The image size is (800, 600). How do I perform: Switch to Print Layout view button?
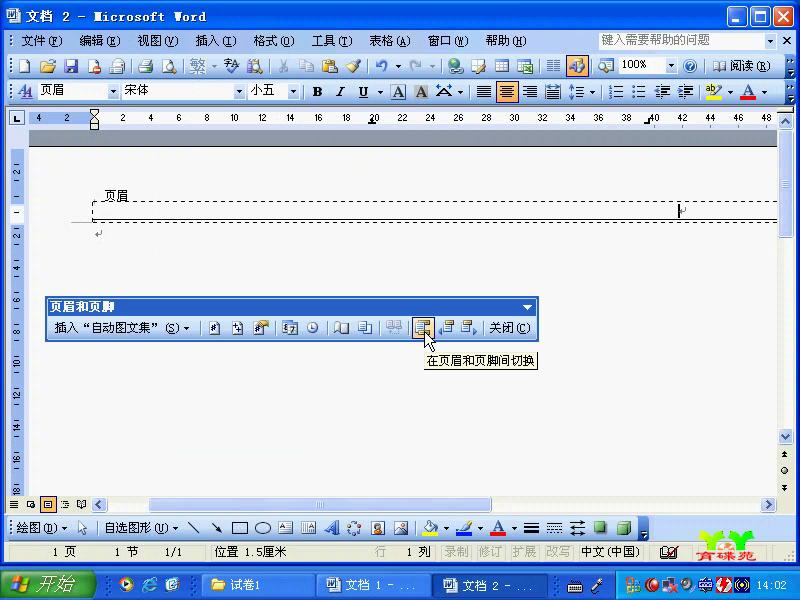[x=47, y=505]
